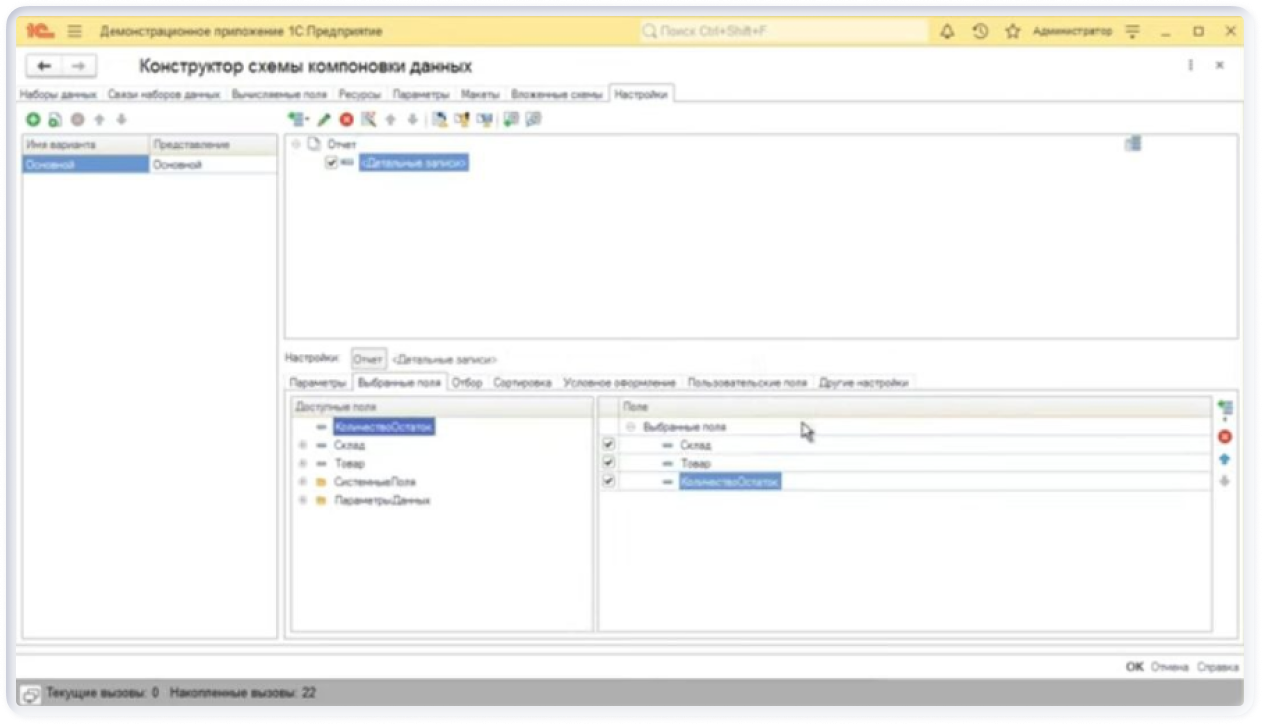1262x724 pixels.
Task: Switch to the Ресурсы tab
Action: click(360, 94)
